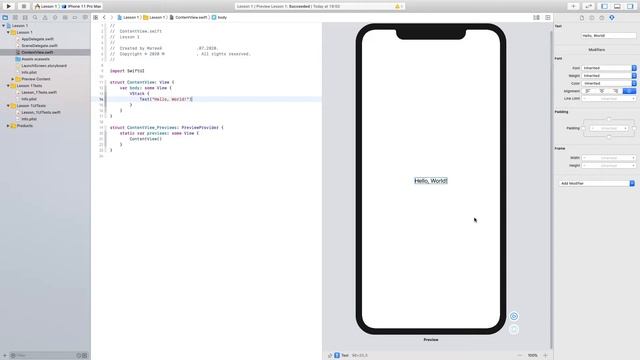The width and height of the screenshot is (640, 360).
Task: Open the frame Width combo box
Action: coord(609,158)
